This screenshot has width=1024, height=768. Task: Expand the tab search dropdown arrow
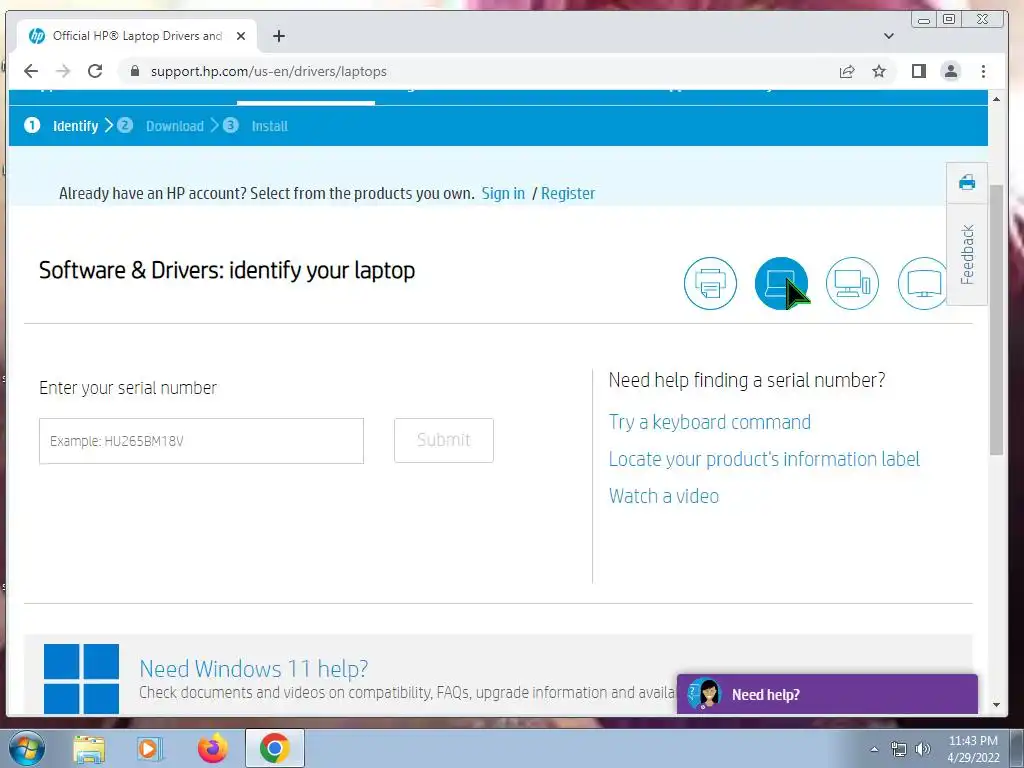(889, 36)
